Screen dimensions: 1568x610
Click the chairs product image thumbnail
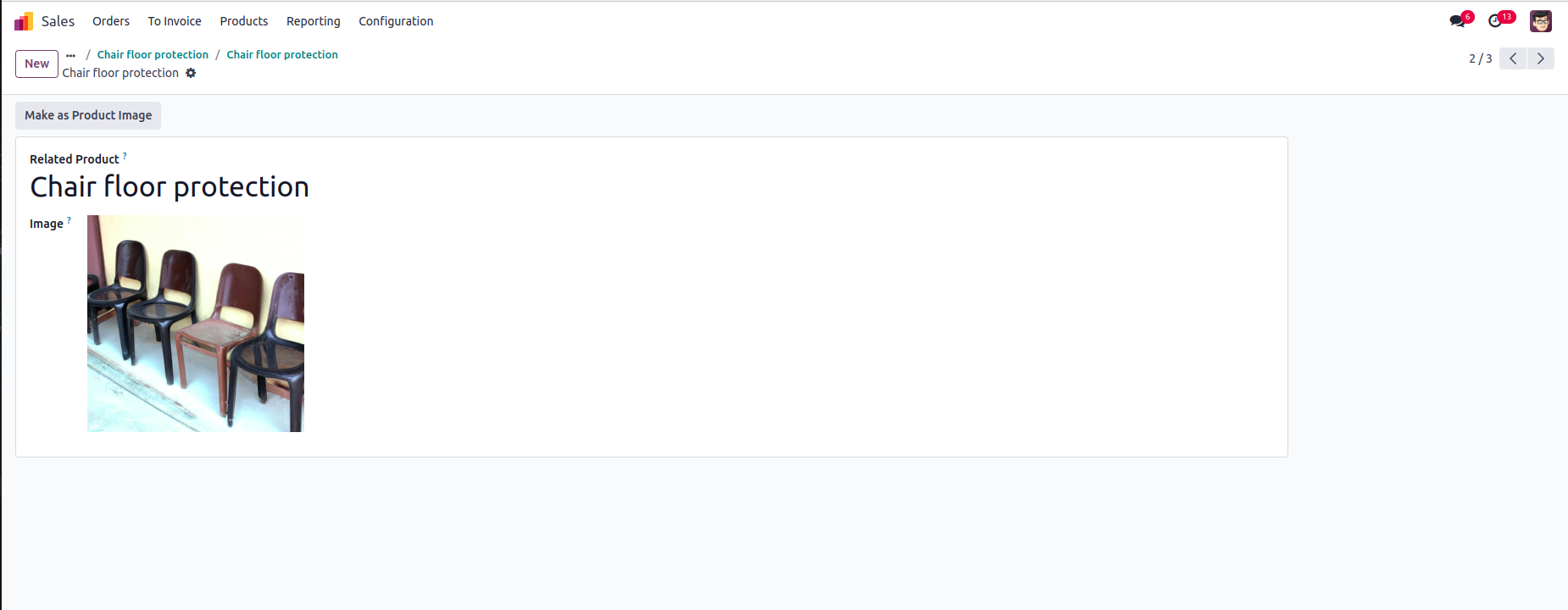pos(196,324)
